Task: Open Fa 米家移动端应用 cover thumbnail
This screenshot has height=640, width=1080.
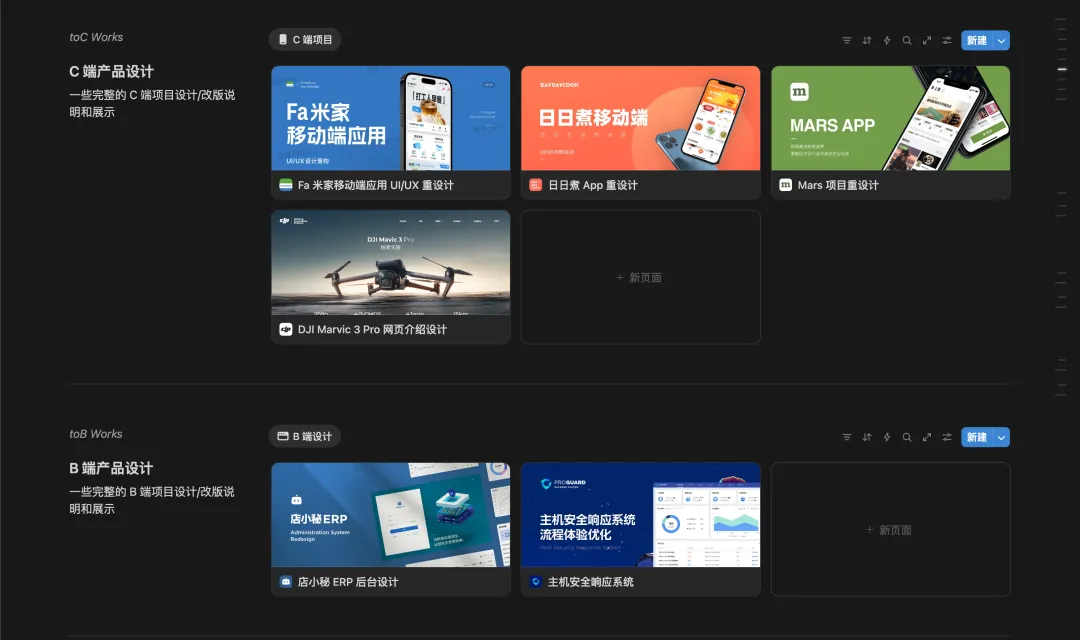Action: [391, 118]
